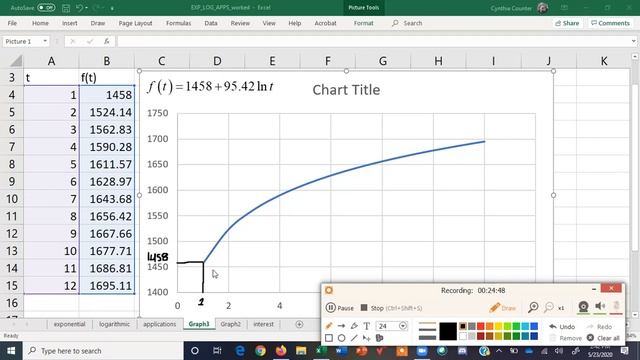Expand the Name Box dropdown
640x360 pixels.
click(x=45, y=41)
